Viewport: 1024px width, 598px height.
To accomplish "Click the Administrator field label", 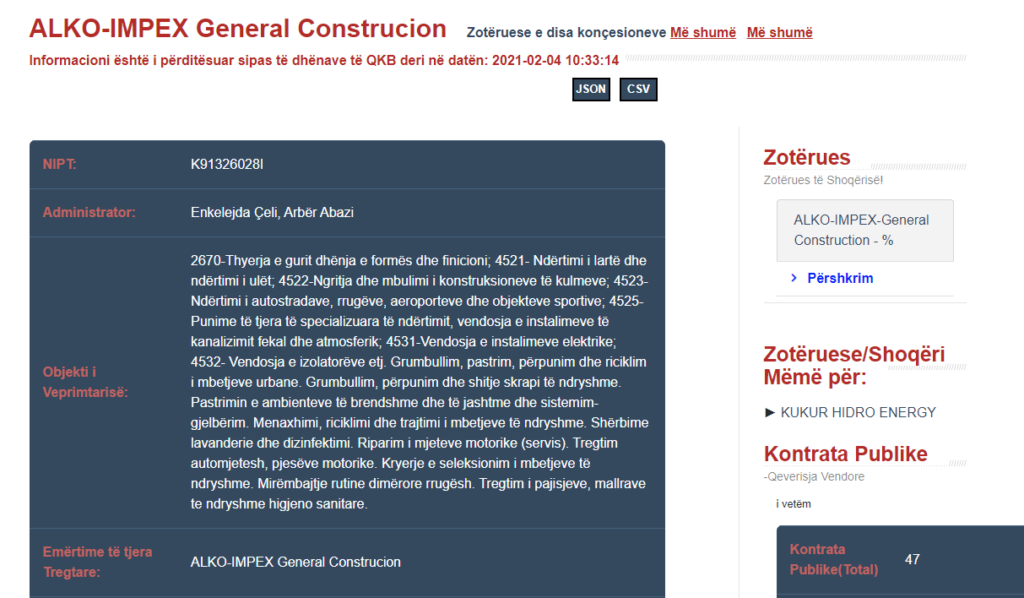I will point(89,213).
